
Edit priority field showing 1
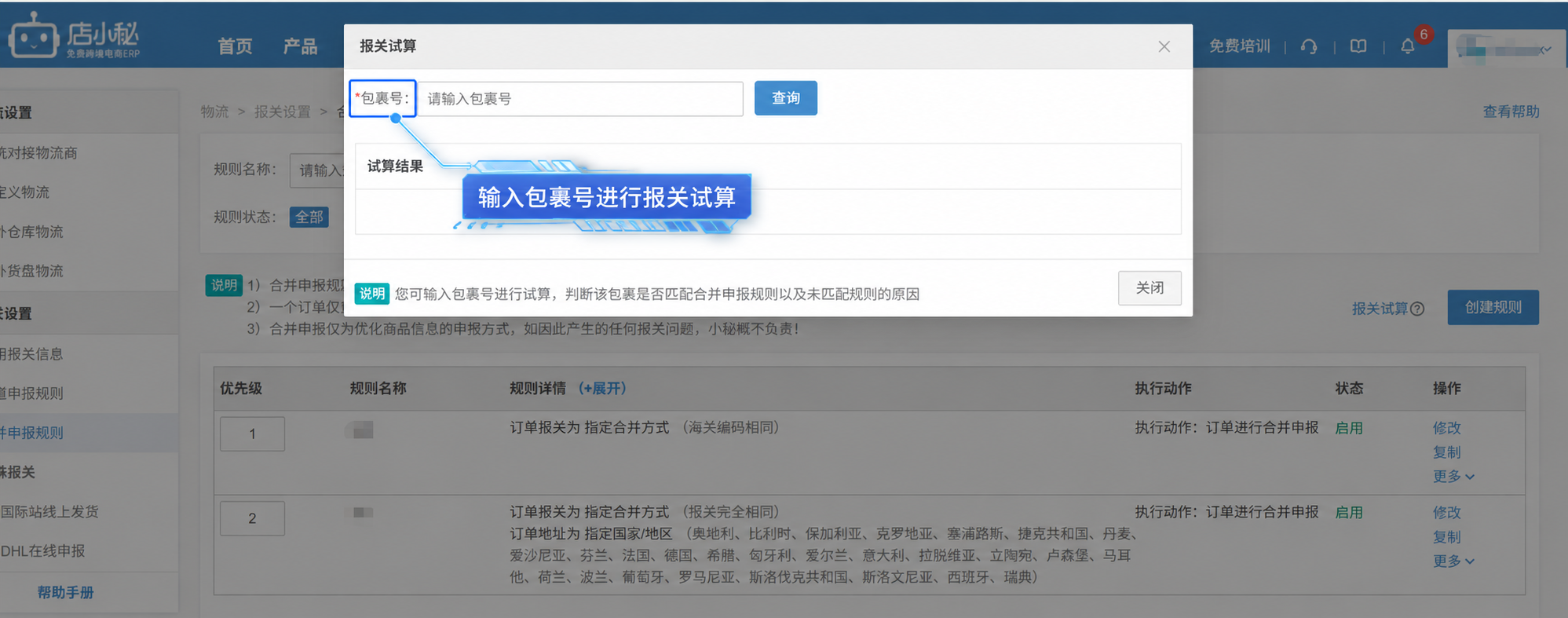pos(252,433)
